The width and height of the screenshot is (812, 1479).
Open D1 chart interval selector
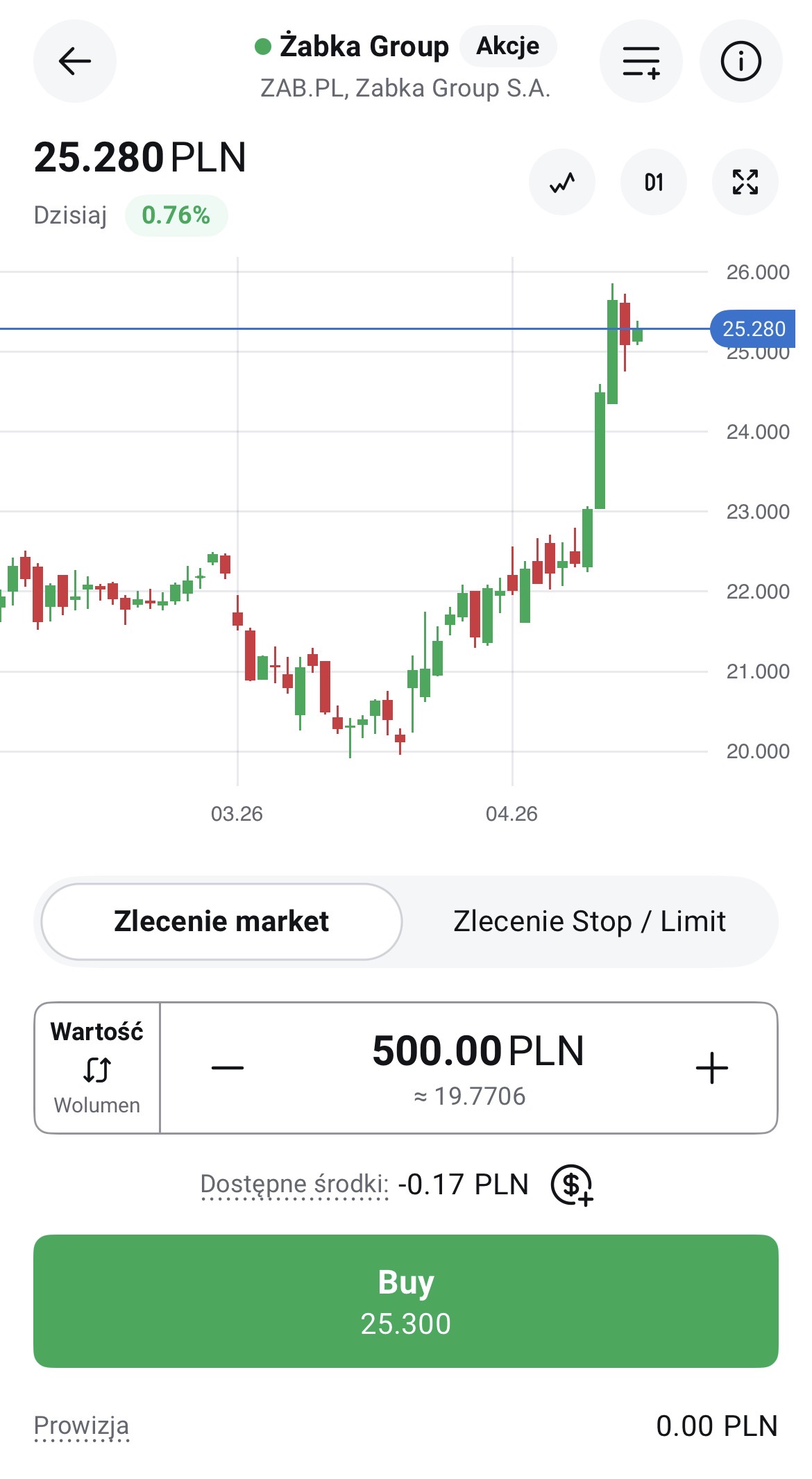tap(653, 183)
